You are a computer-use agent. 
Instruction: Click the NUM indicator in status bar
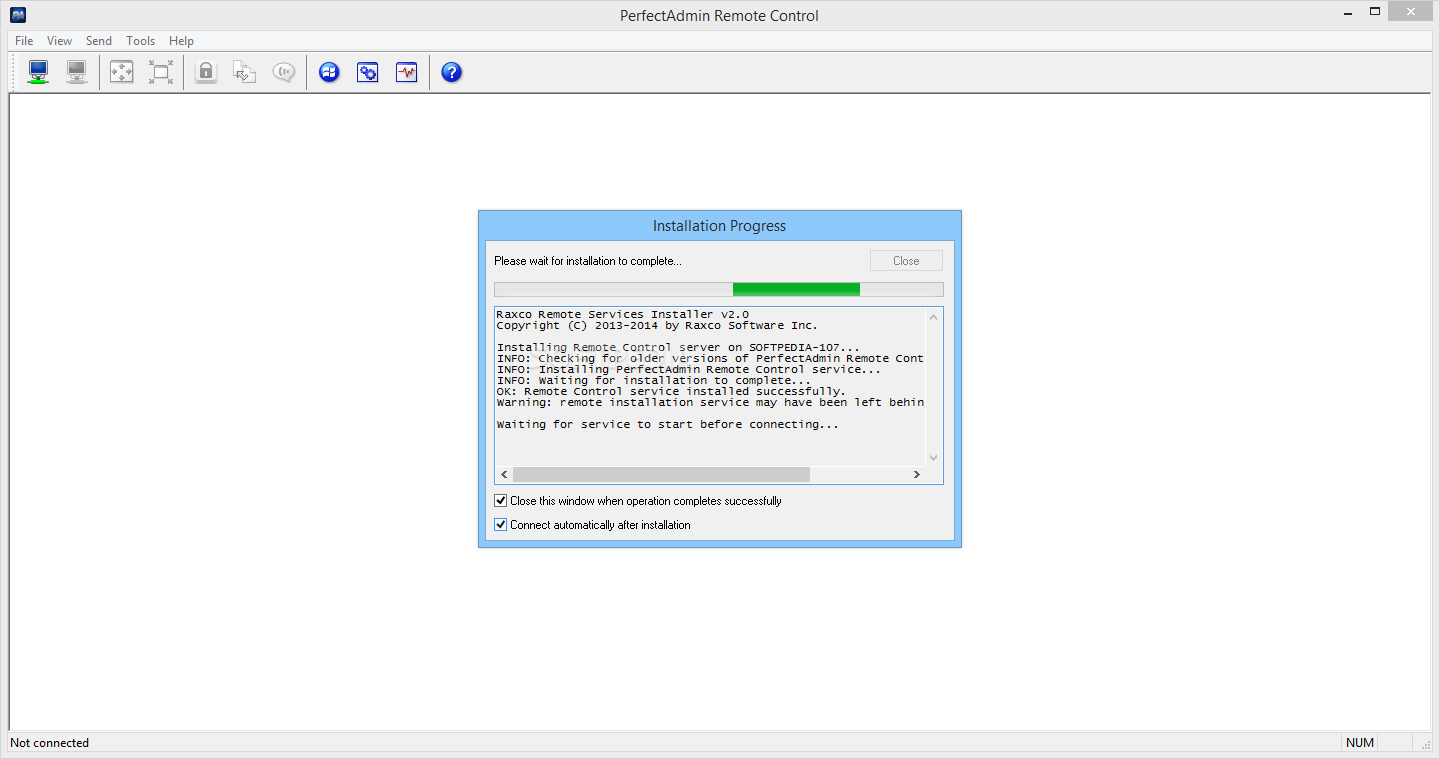coord(1360,743)
